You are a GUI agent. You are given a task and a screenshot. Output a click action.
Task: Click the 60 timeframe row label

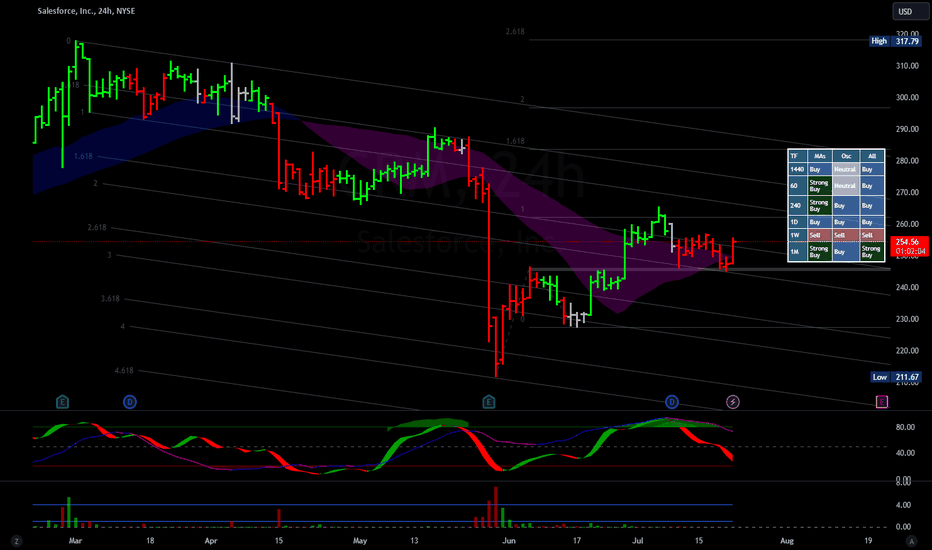[797, 186]
